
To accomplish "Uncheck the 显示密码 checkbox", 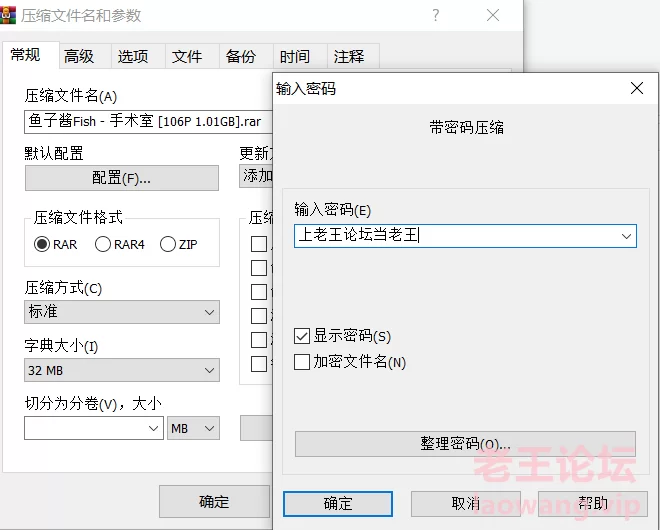I will 302,336.
